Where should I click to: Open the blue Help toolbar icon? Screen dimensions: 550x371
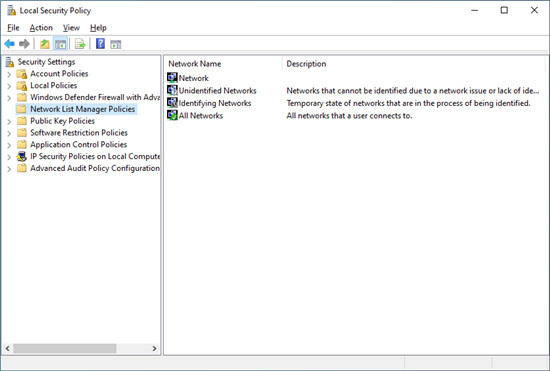[100, 44]
